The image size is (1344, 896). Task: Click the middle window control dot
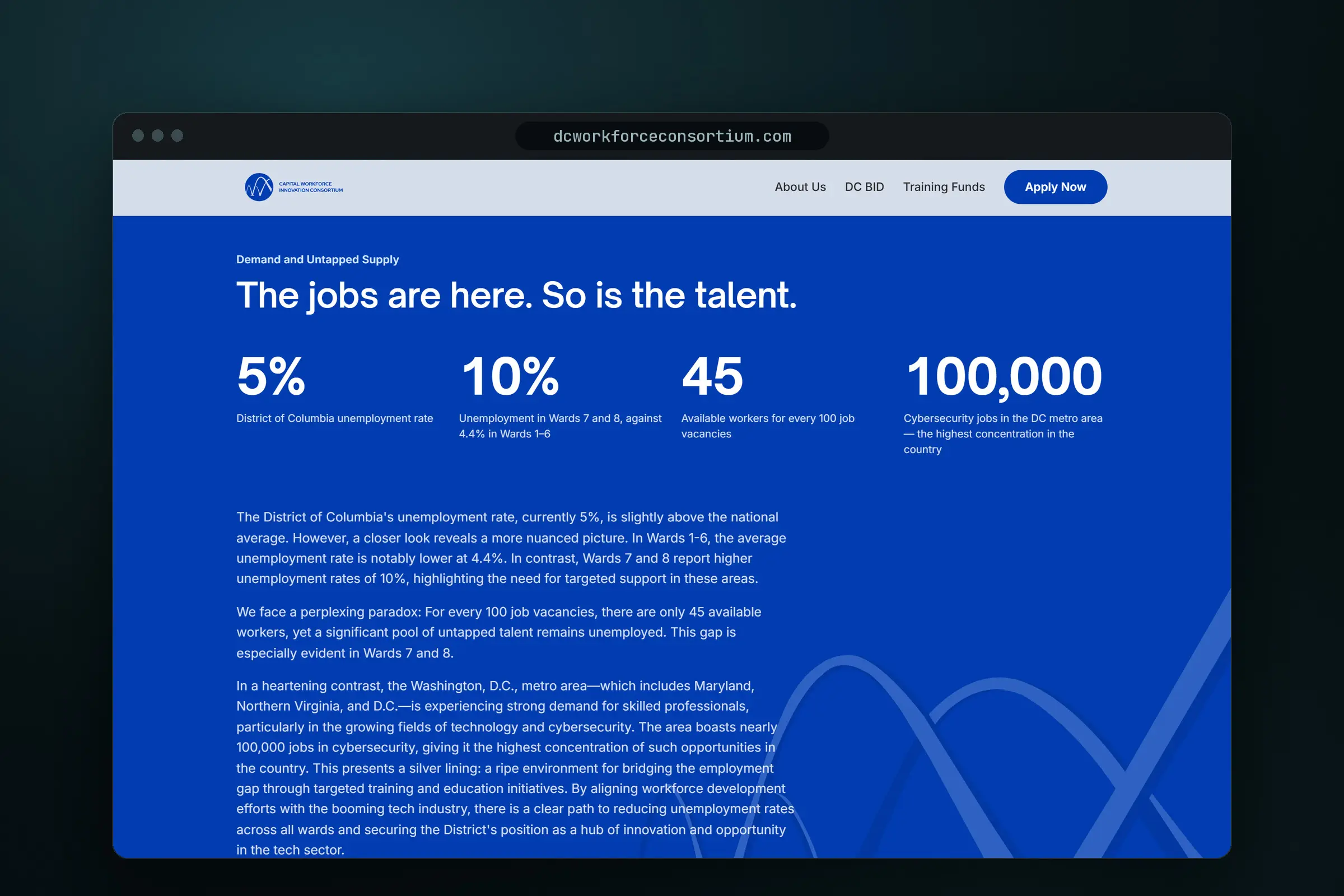pos(158,136)
